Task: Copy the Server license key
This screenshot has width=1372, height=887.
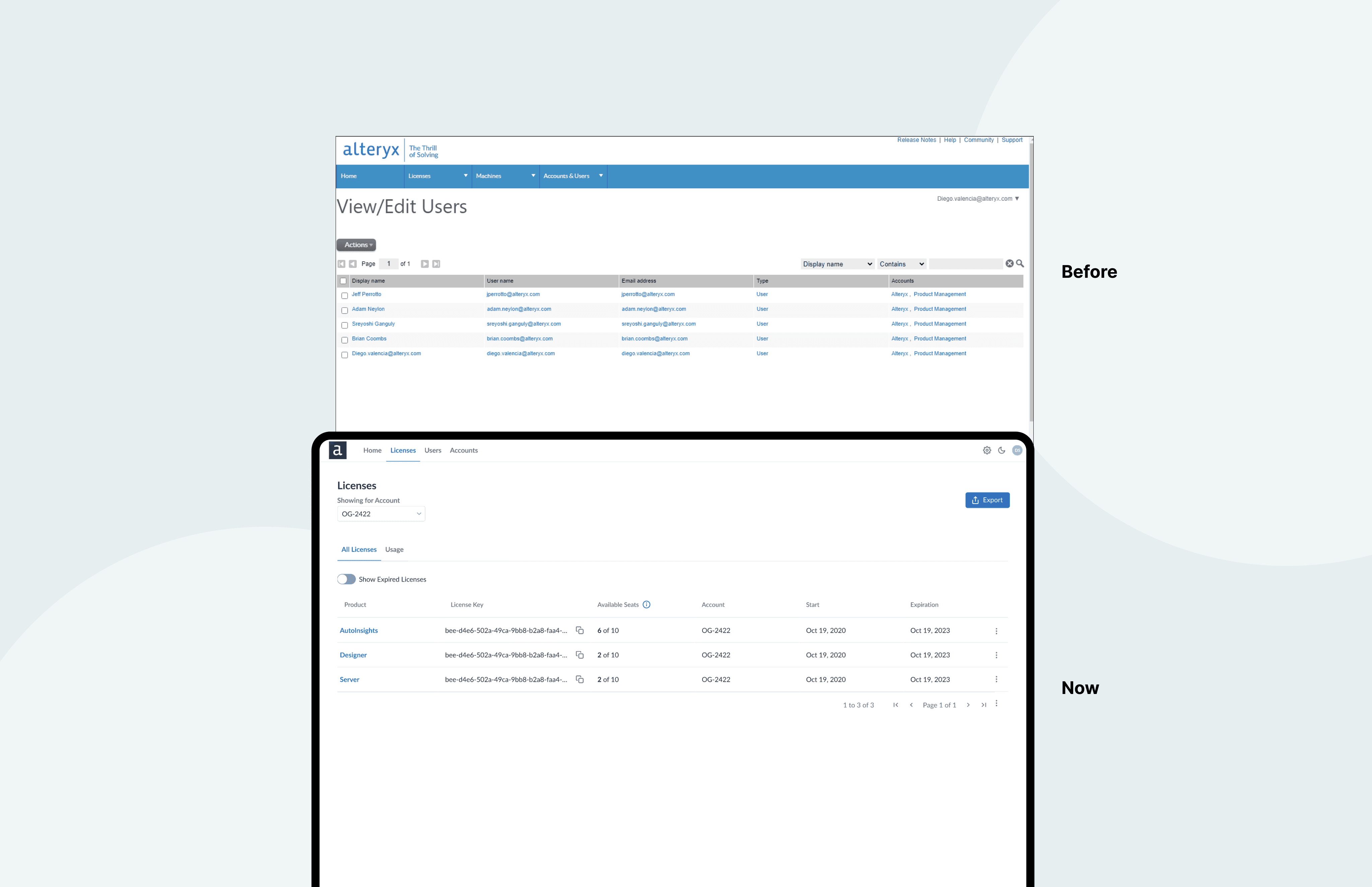Action: (x=580, y=680)
